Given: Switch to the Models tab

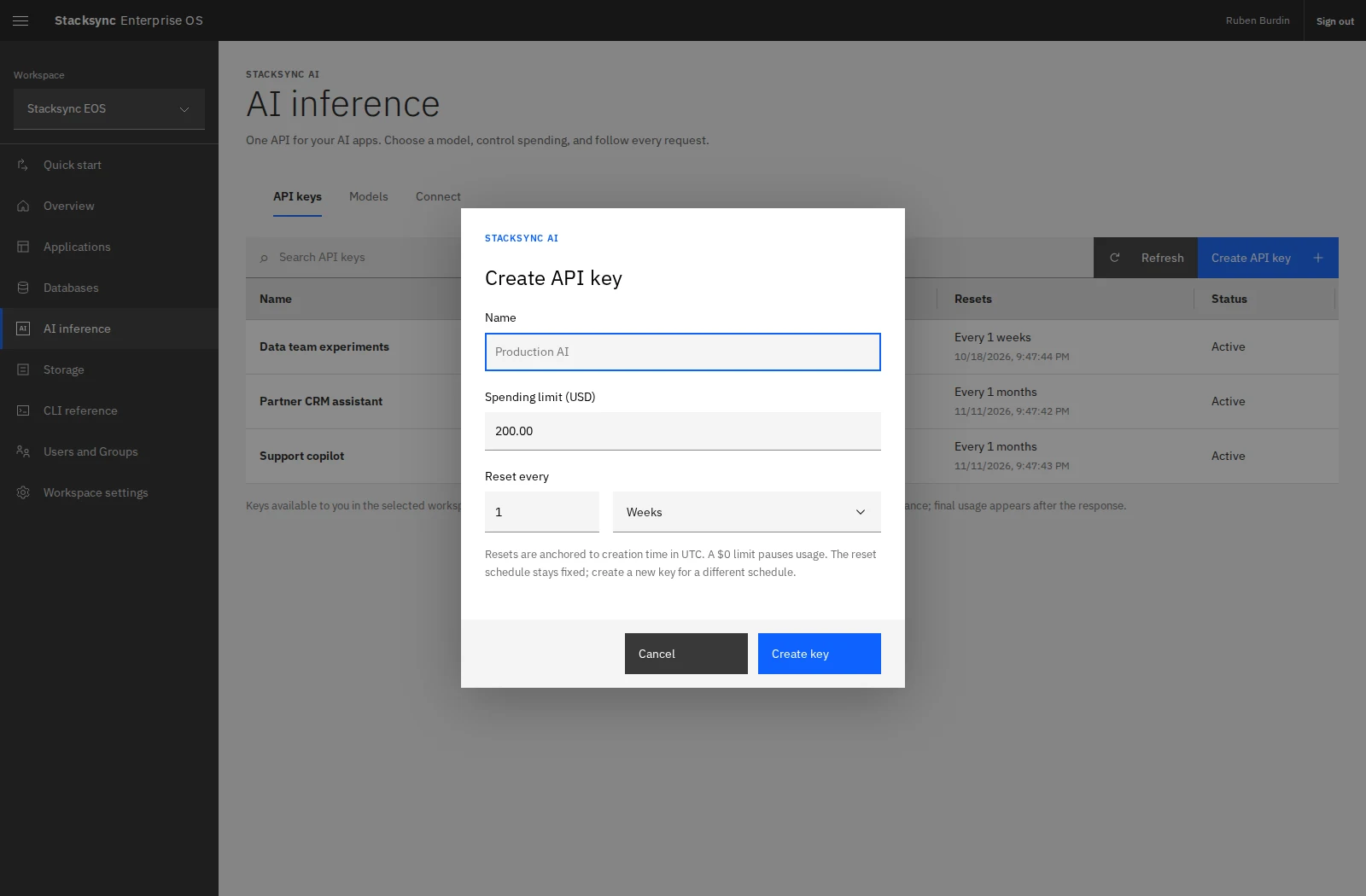Looking at the screenshot, I should [369, 196].
